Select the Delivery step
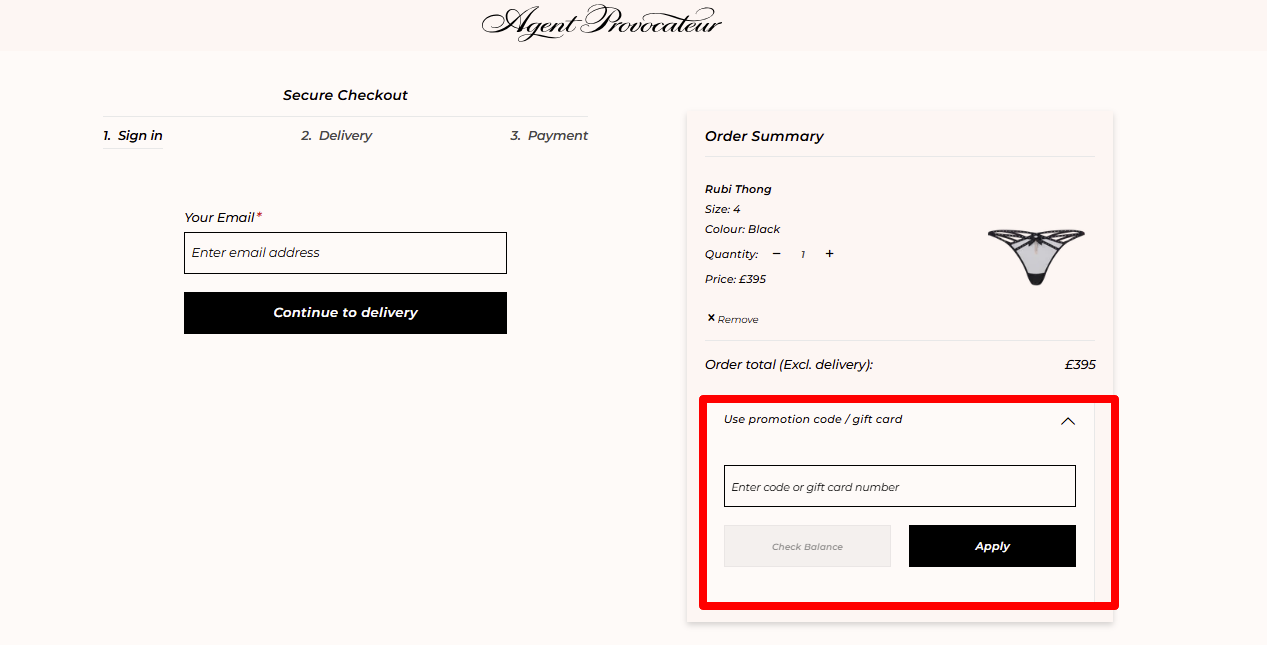Viewport: 1267px width, 645px height. (337, 136)
